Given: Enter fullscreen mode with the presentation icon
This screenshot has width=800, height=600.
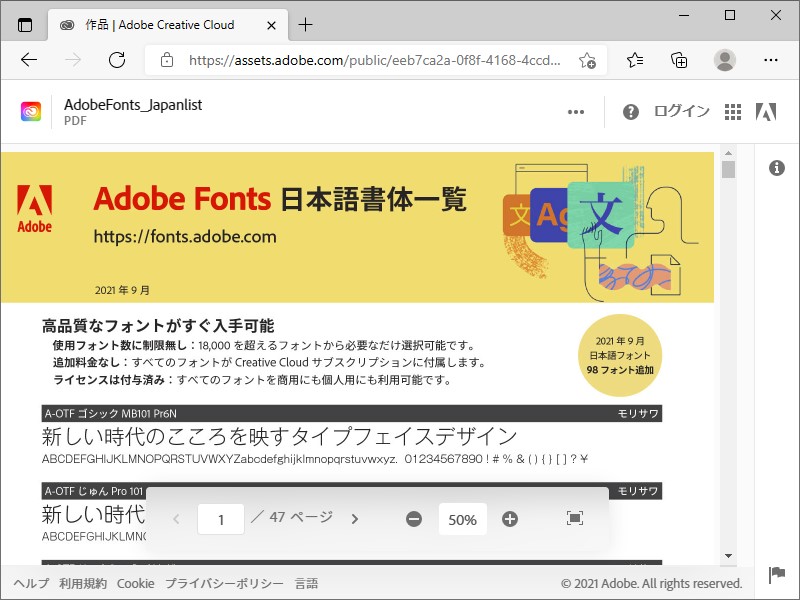Looking at the screenshot, I should pyautogui.click(x=573, y=519).
